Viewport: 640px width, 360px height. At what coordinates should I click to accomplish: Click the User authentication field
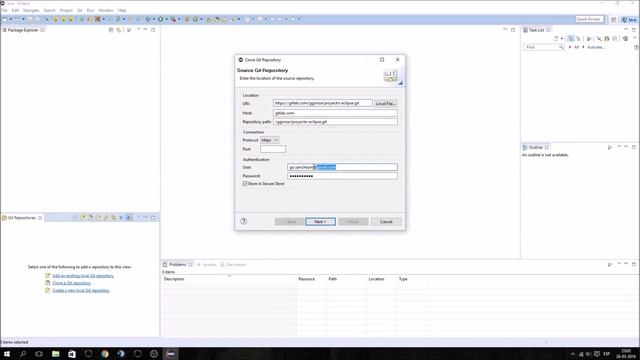tap(342, 167)
